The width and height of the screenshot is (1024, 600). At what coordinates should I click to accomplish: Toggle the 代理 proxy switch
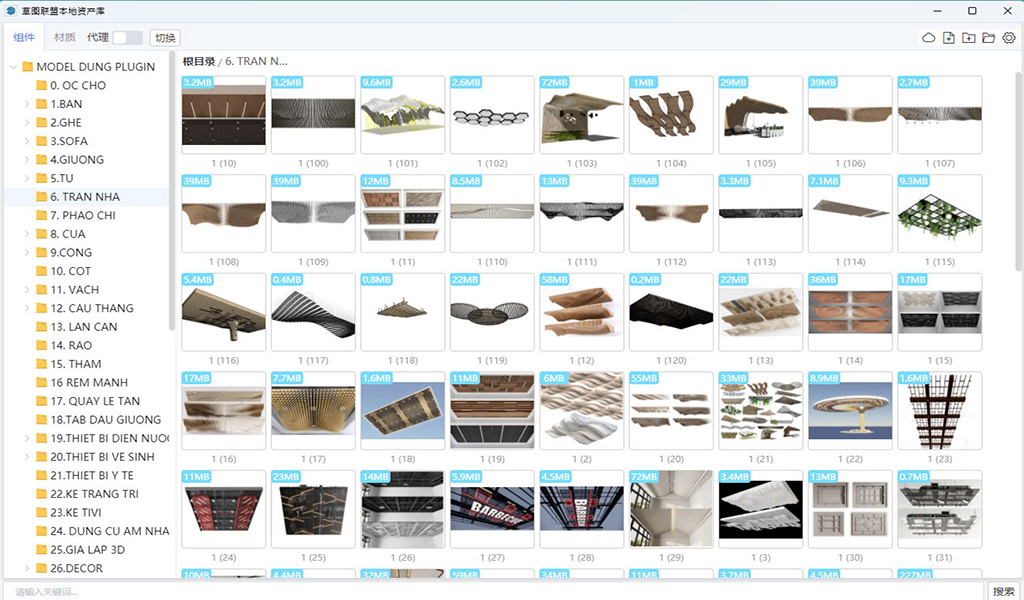click(127, 38)
